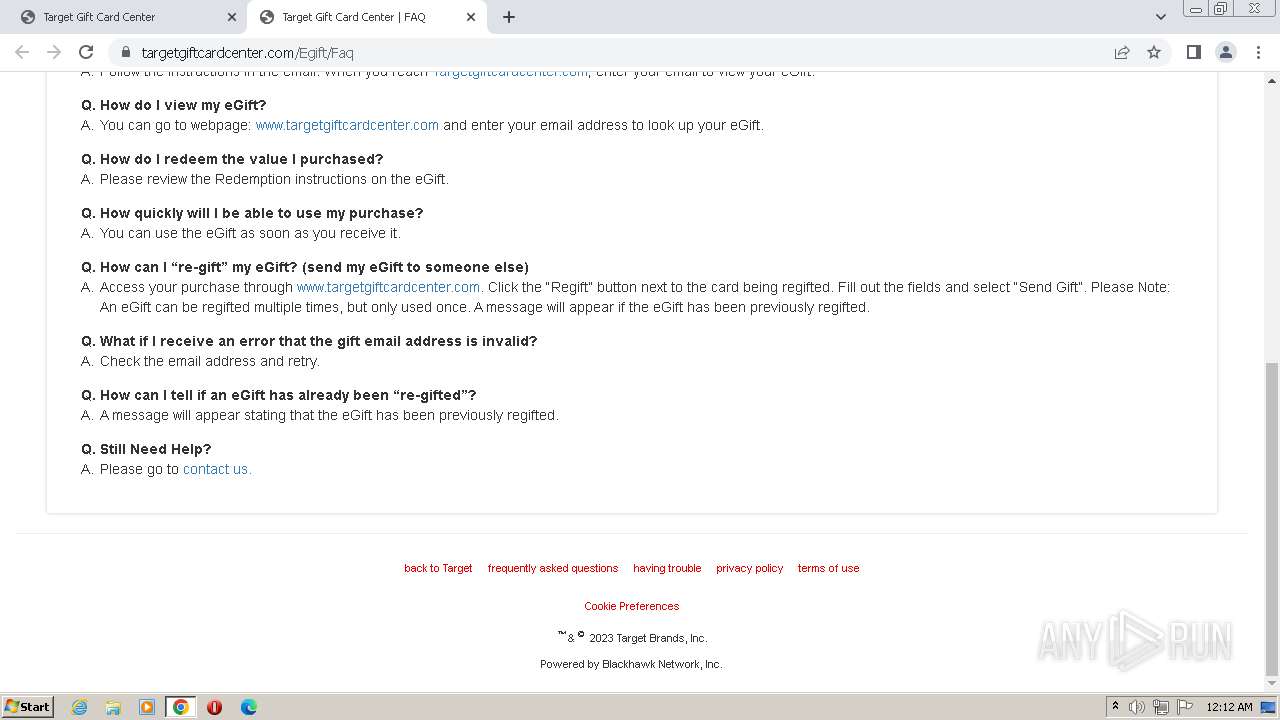Select answer 'Check the email address and retry.'
The height and width of the screenshot is (720, 1280).
[210, 361]
